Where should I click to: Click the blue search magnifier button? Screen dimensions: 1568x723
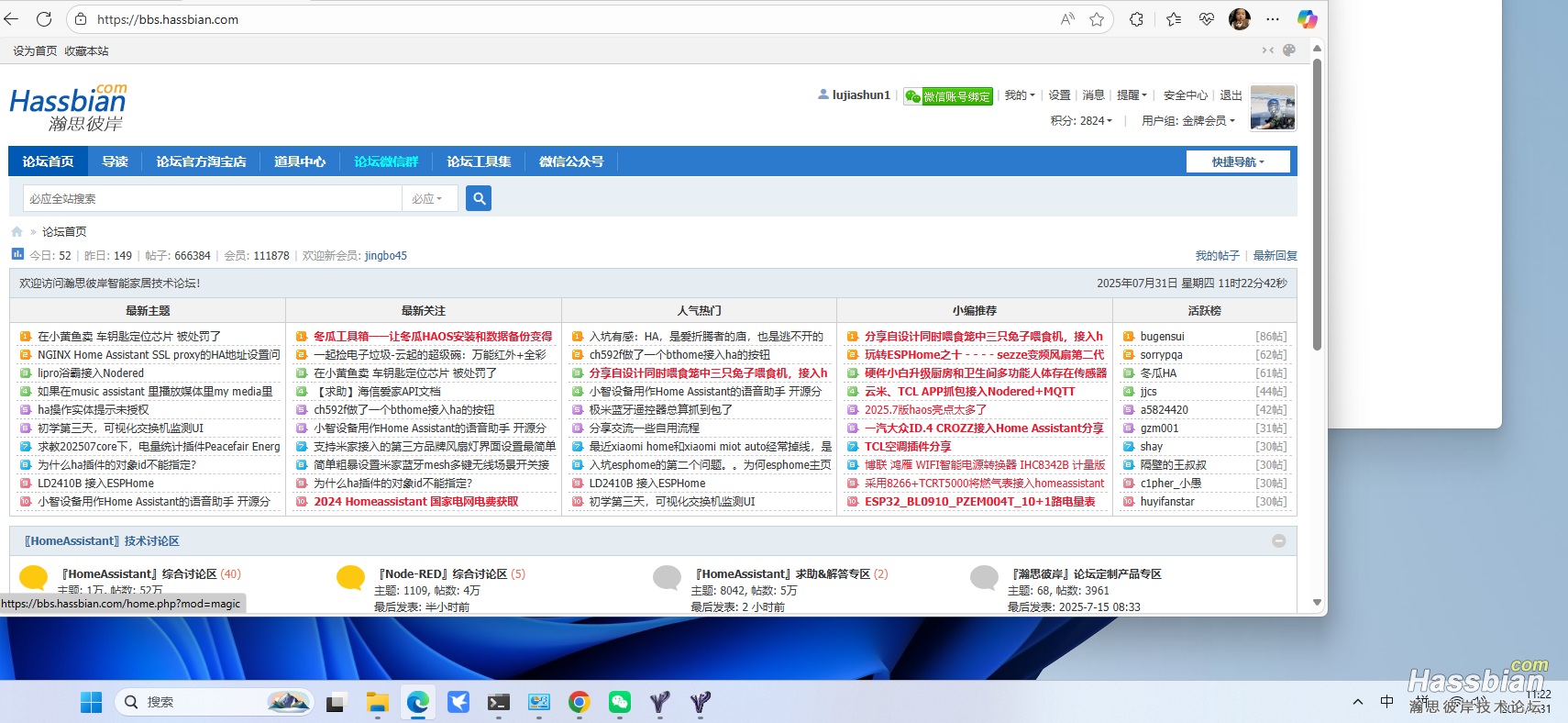click(x=479, y=198)
